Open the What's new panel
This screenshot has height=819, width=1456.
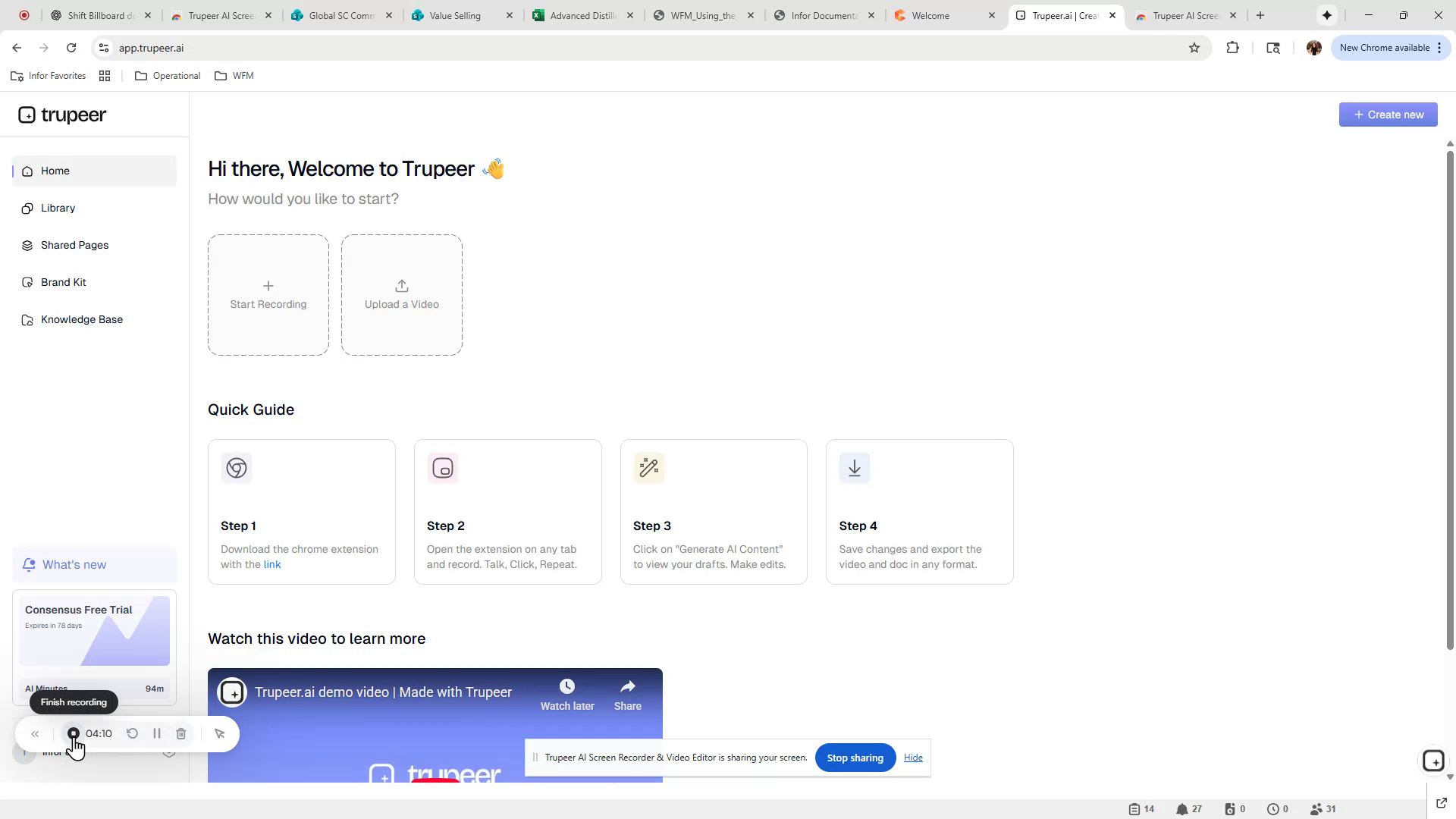pyautogui.click(x=74, y=564)
